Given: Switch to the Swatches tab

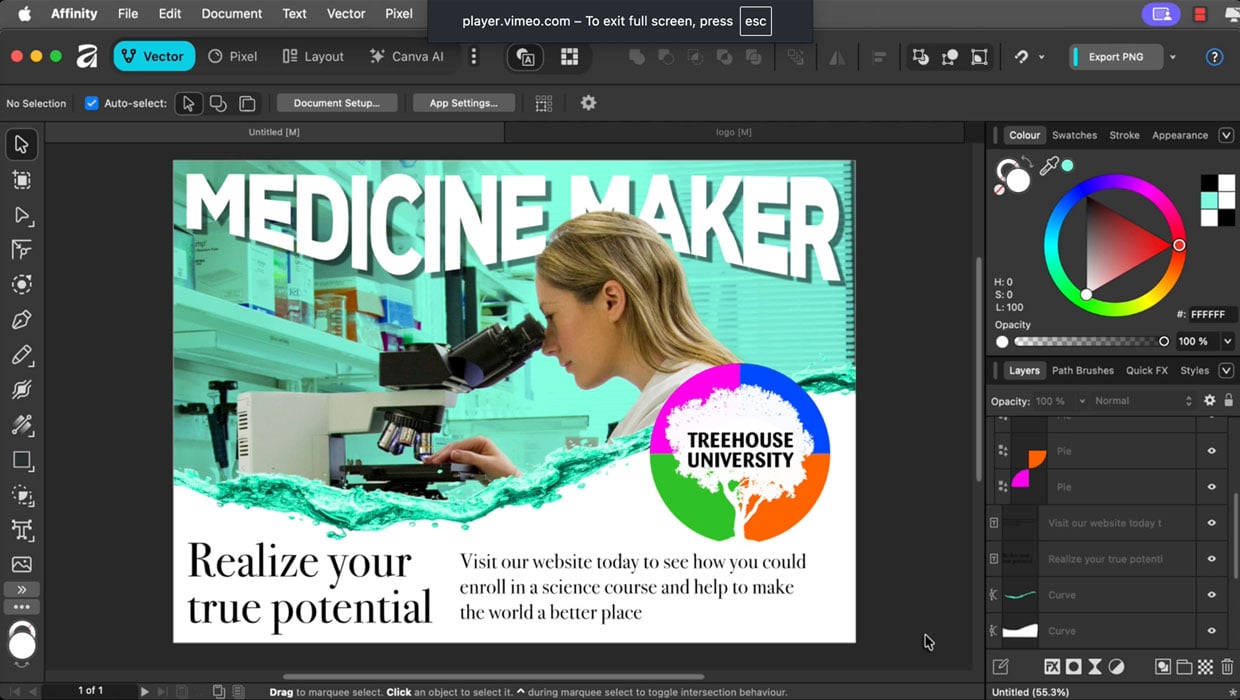Looking at the screenshot, I should pos(1074,135).
